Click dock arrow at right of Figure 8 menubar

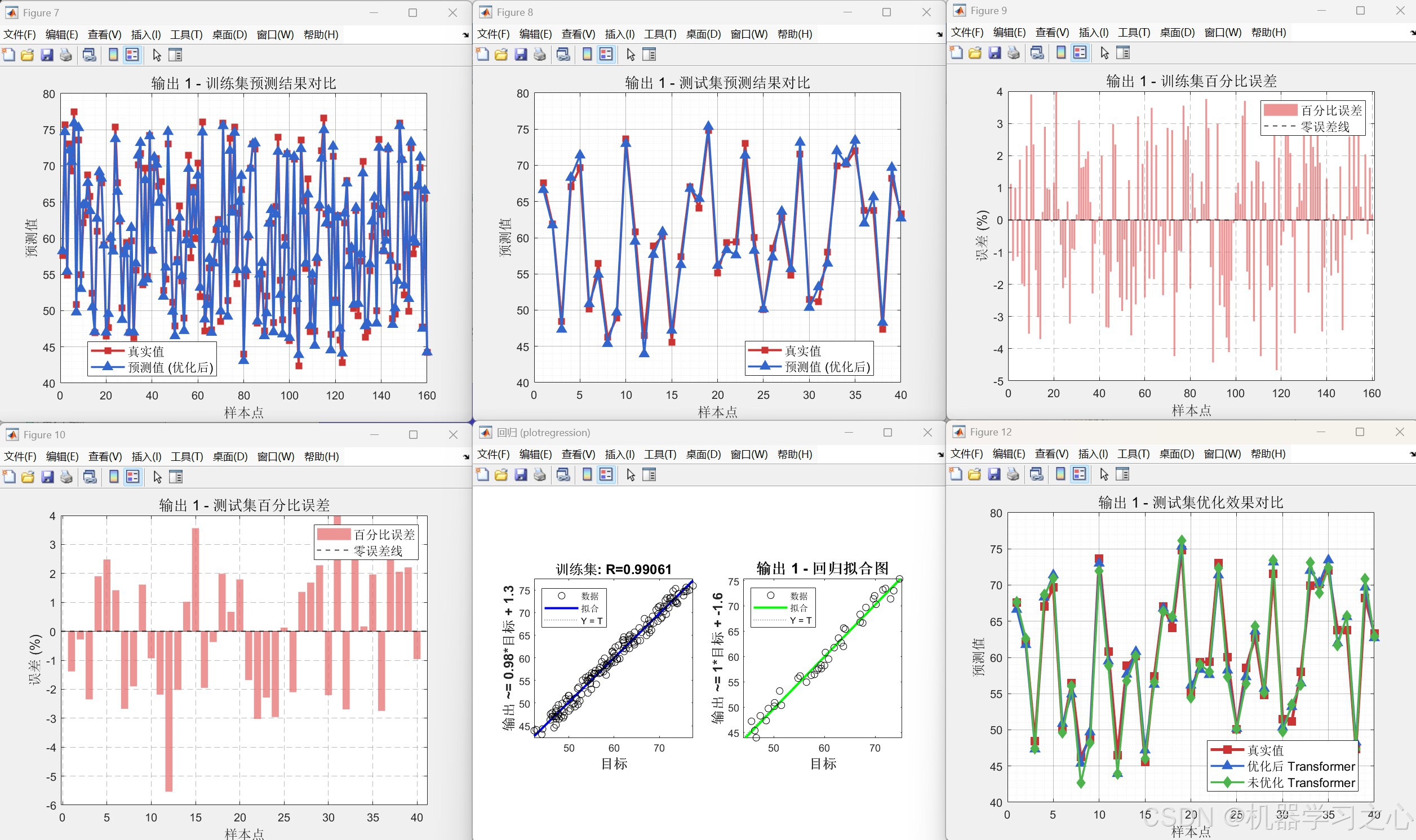(939, 34)
